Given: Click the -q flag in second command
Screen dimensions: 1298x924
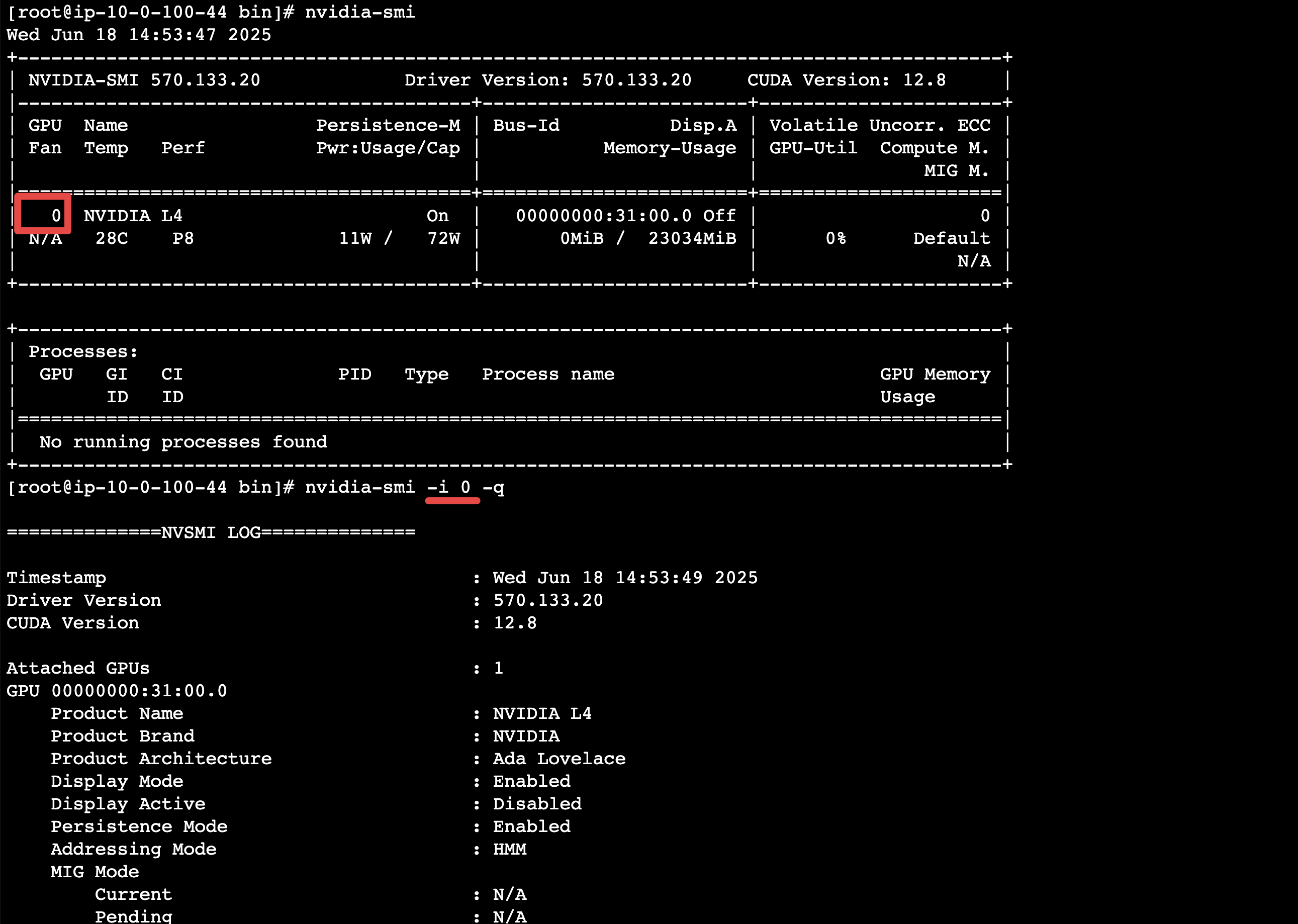Looking at the screenshot, I should (493, 488).
